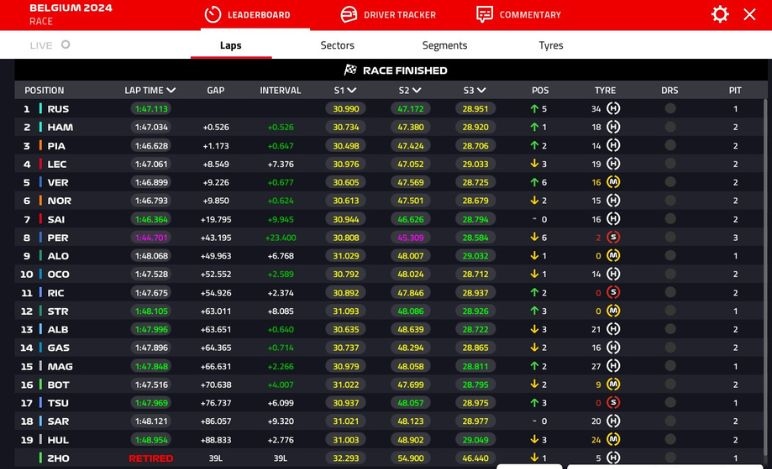The image size is (772, 469).
Task: Click LEC's team color bar
Action: click(x=41, y=164)
